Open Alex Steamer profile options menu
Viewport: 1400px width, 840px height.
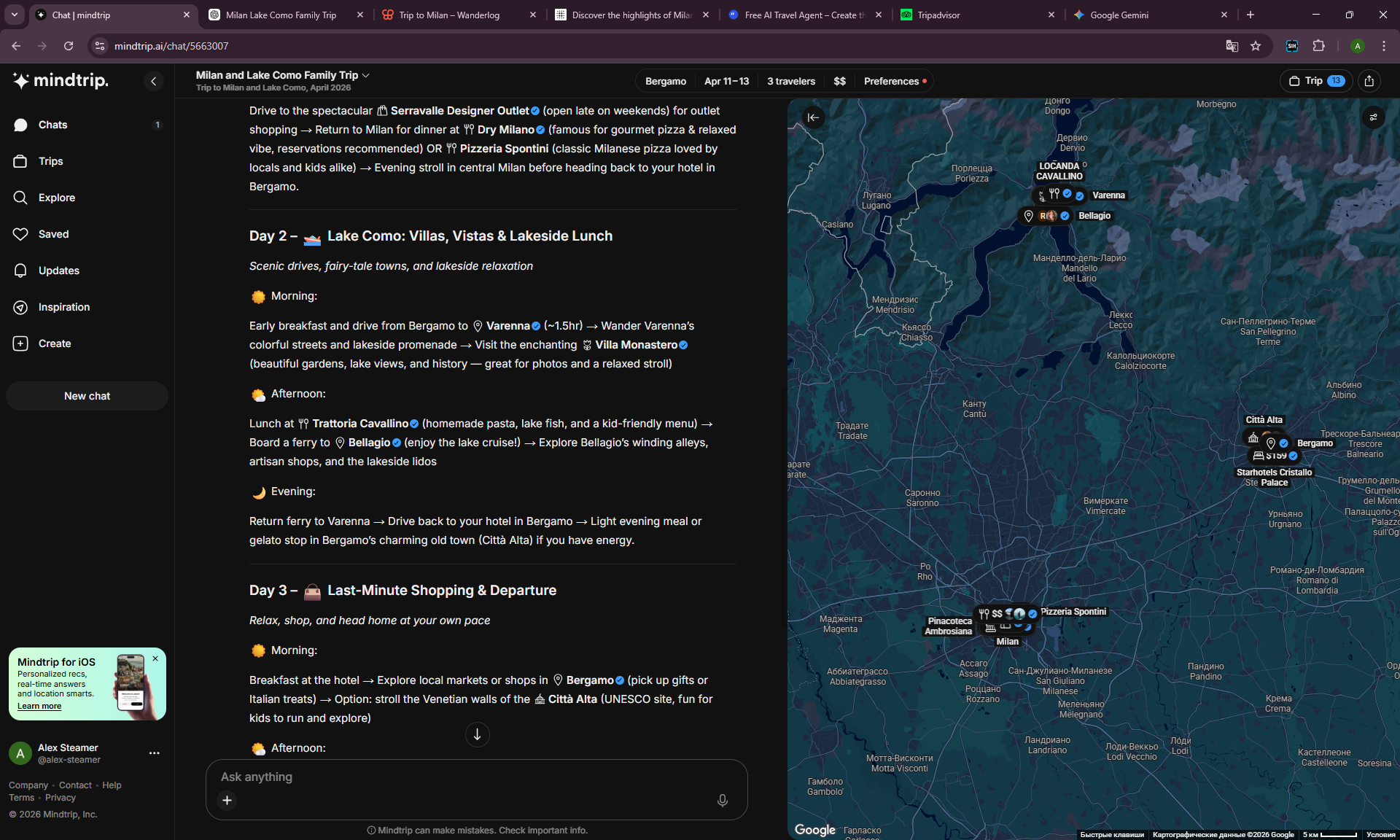154,753
